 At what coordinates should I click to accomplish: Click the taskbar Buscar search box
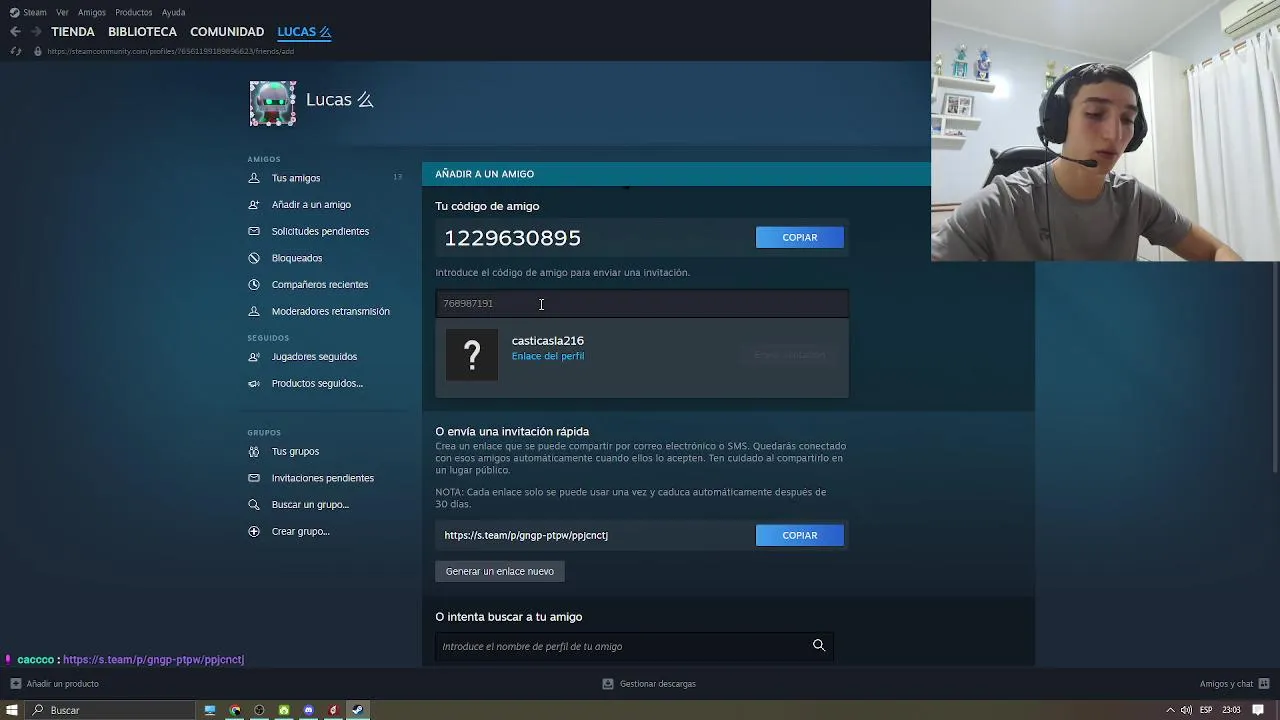[112, 710]
